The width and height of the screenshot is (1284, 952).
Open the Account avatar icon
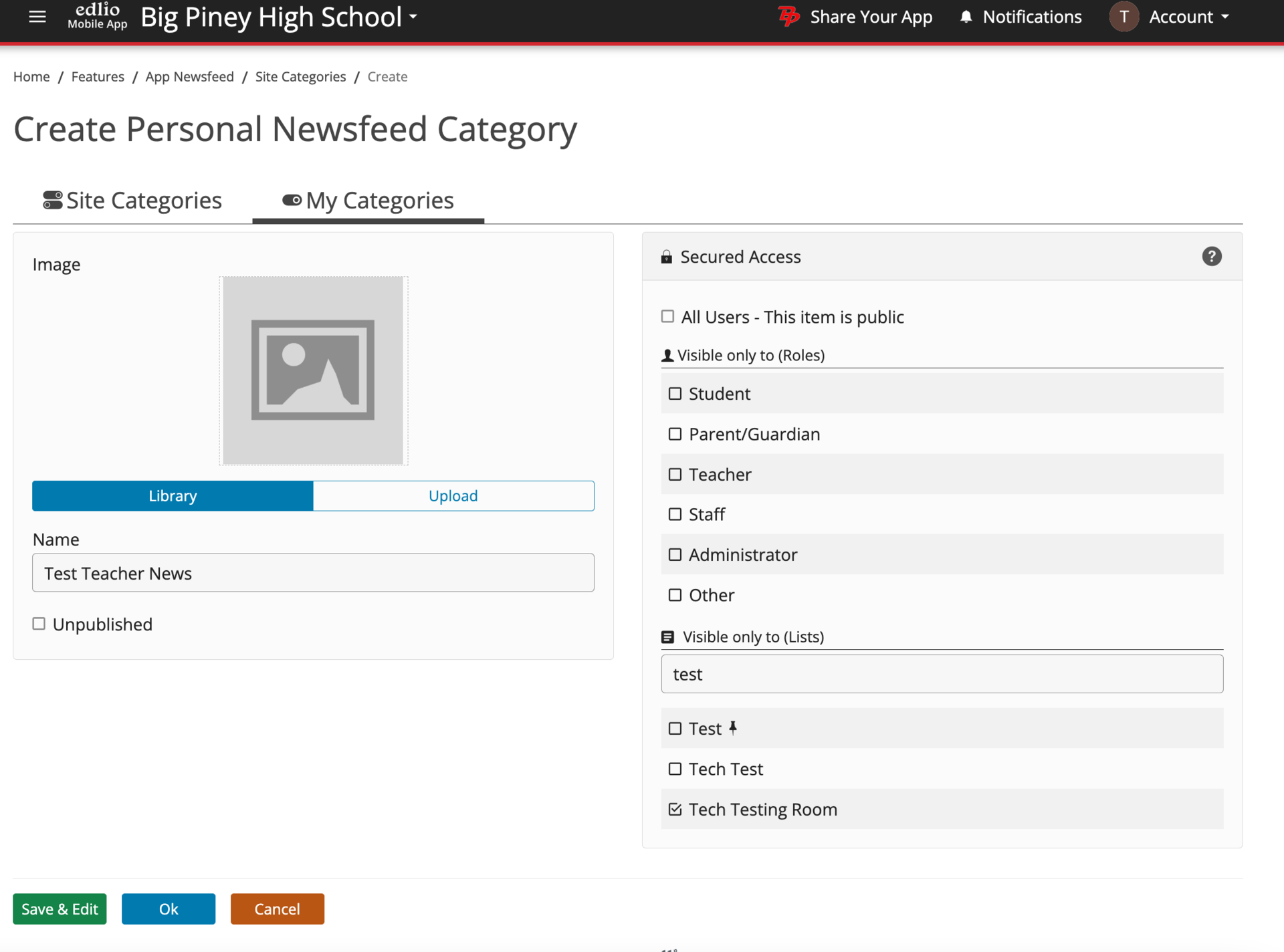click(x=1124, y=17)
